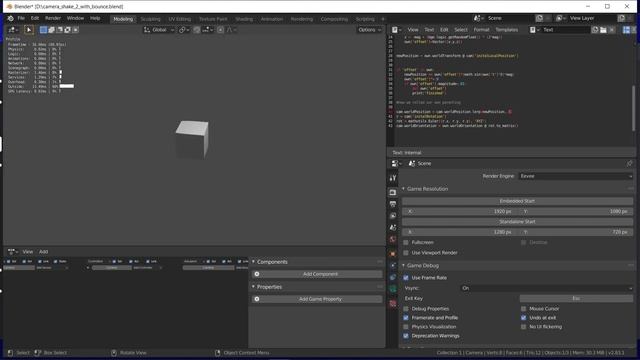Open the Templates menu in text editor

[x=507, y=30]
